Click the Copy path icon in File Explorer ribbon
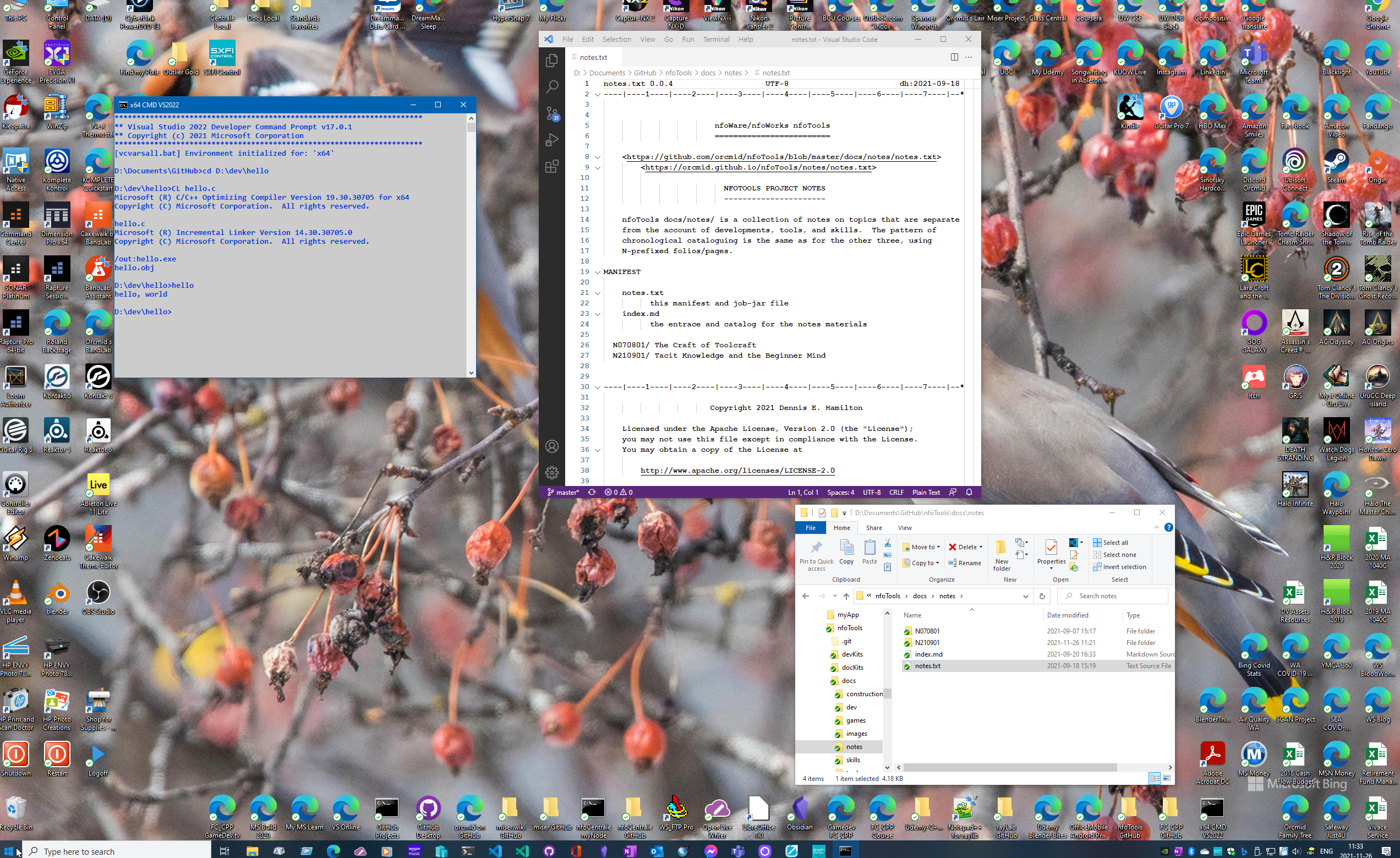The image size is (1400, 858). (x=888, y=555)
